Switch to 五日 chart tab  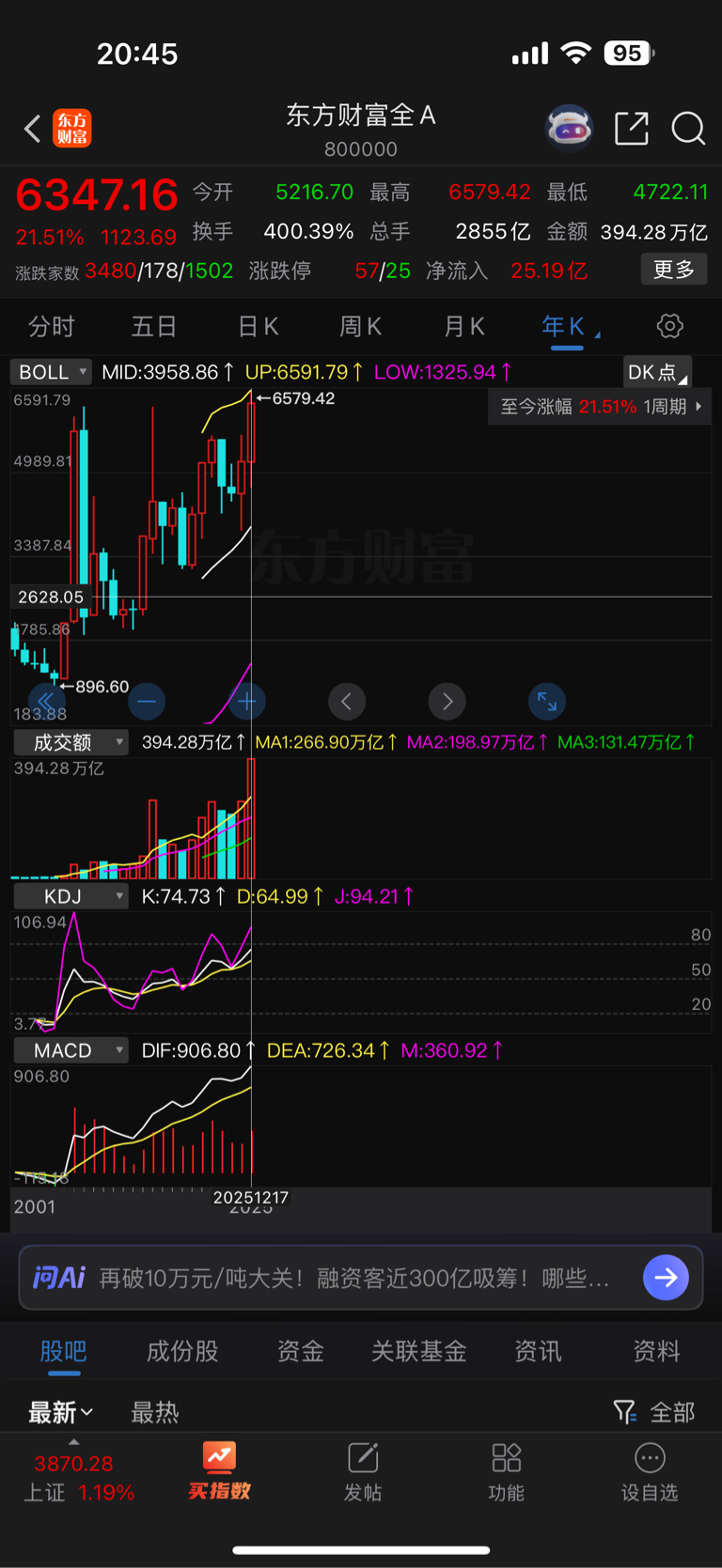[154, 327]
